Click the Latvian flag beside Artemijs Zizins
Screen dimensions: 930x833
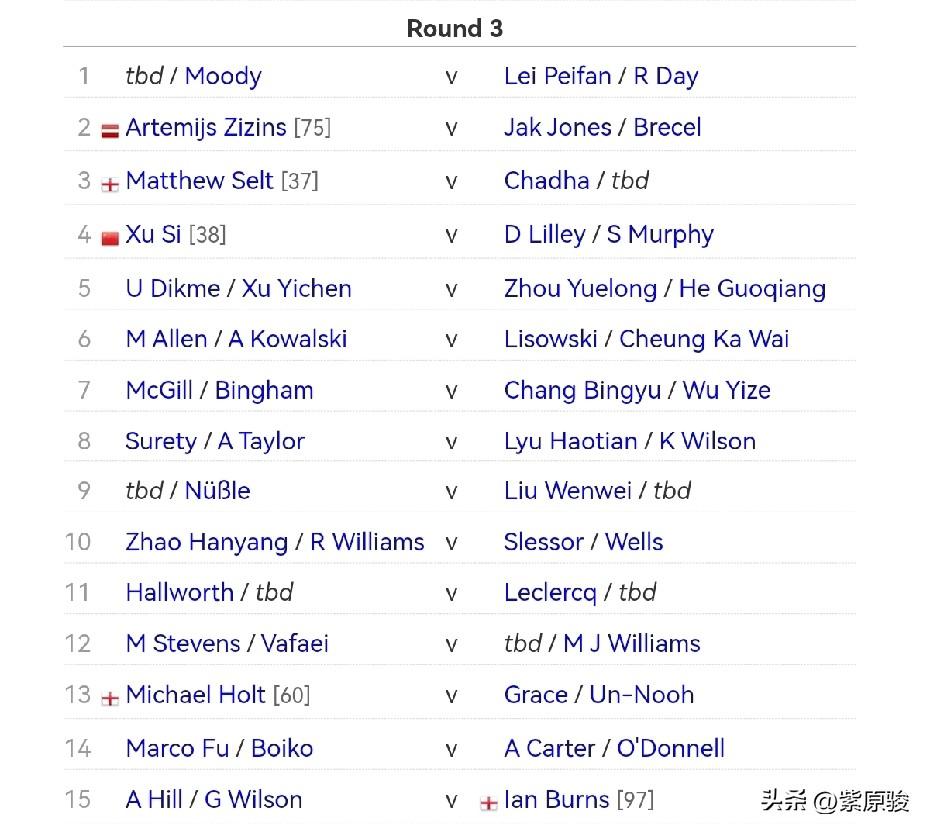click(x=110, y=131)
